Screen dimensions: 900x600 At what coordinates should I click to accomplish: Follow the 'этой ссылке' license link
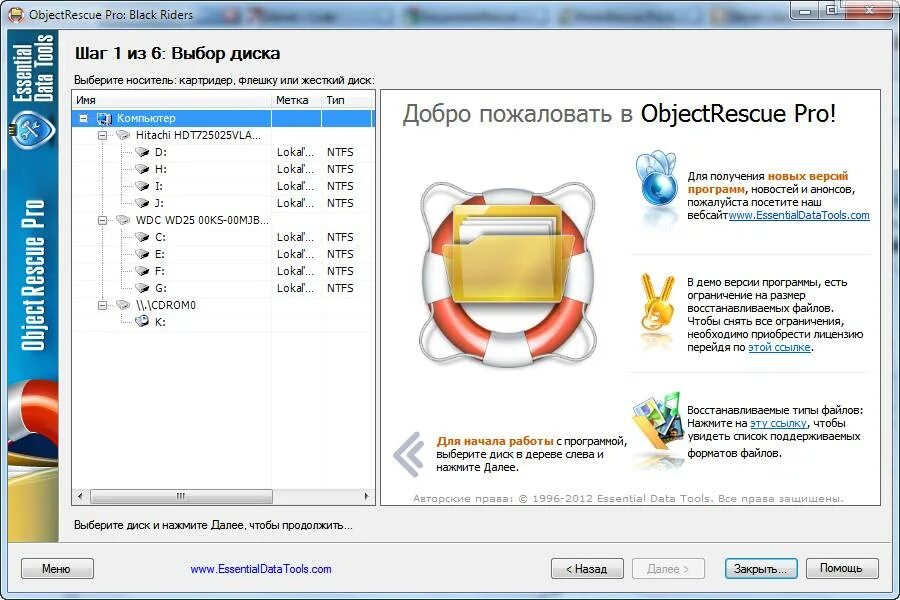coord(779,347)
